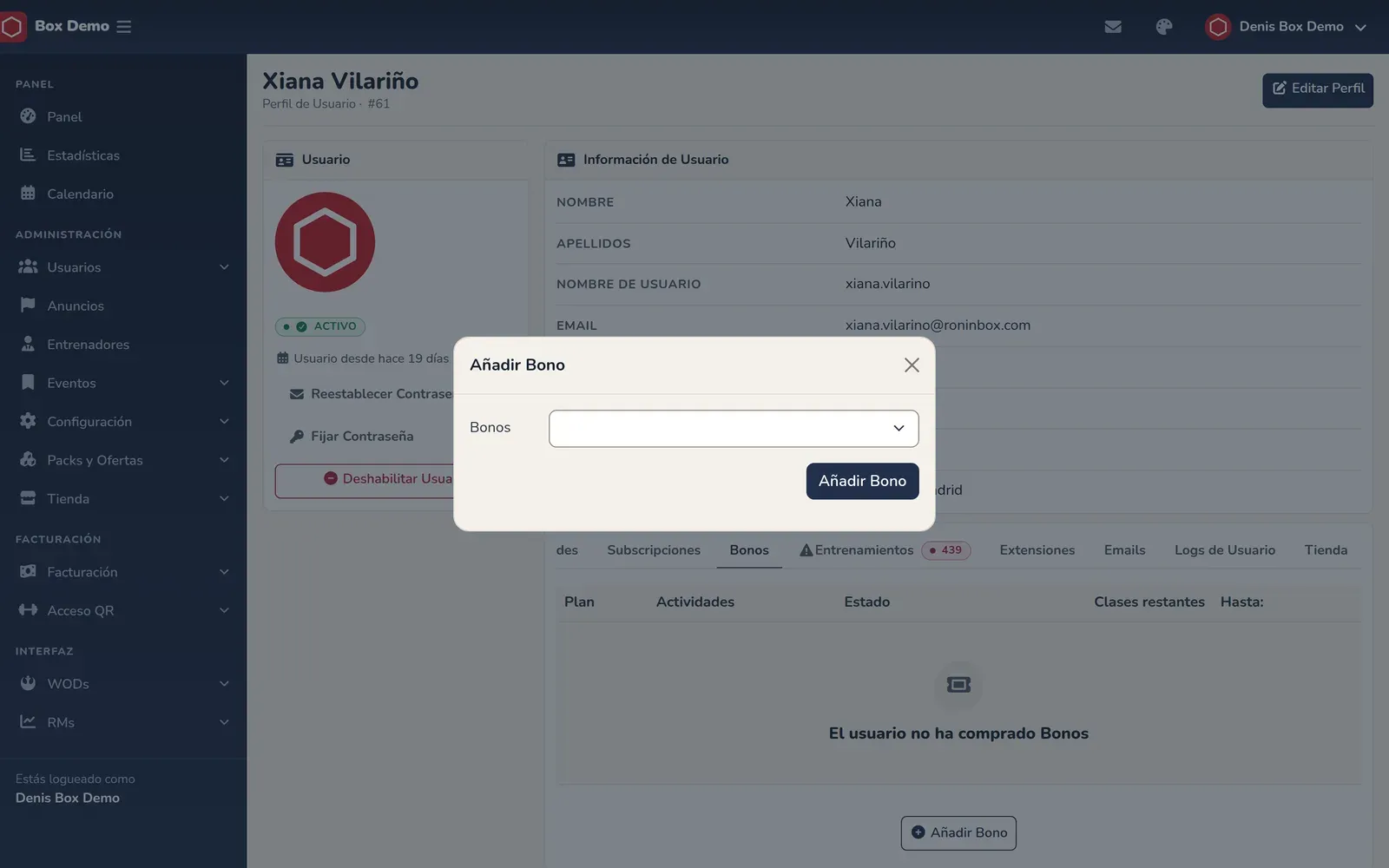The height and width of the screenshot is (868, 1389).
Task: Open the Emails tab
Action: [x=1124, y=550]
